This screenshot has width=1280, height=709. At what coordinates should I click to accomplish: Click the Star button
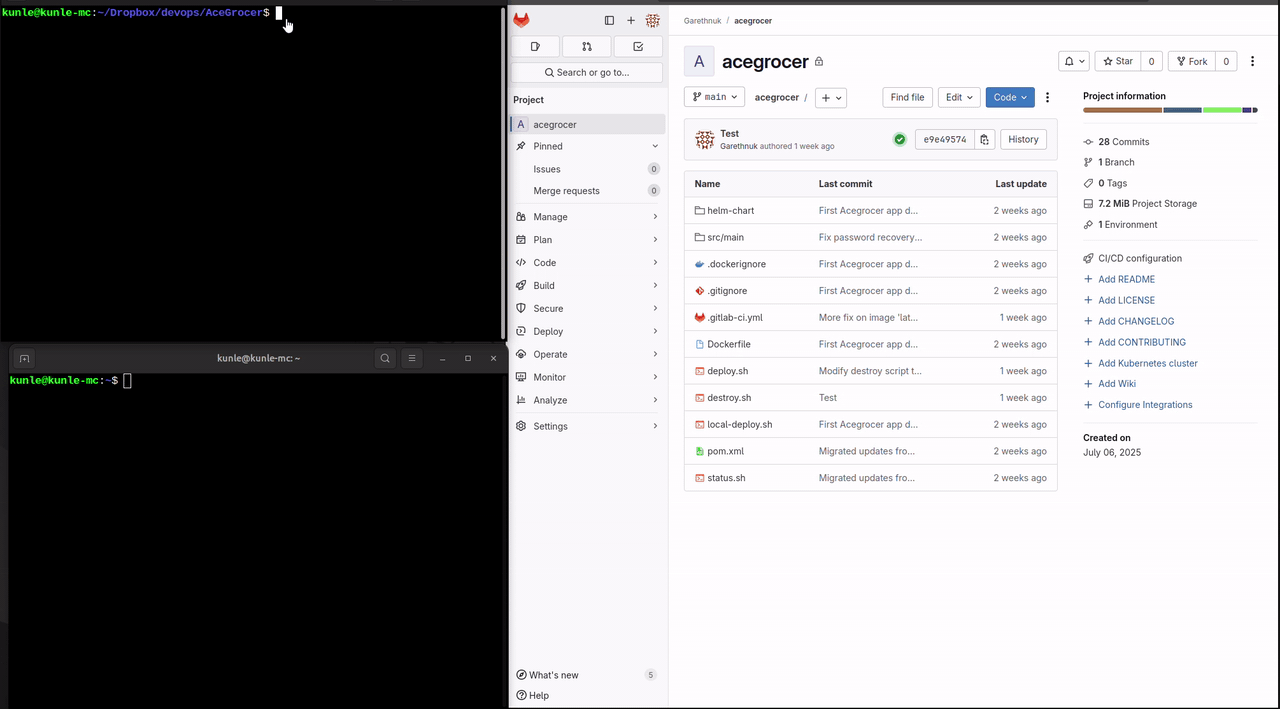point(1117,61)
